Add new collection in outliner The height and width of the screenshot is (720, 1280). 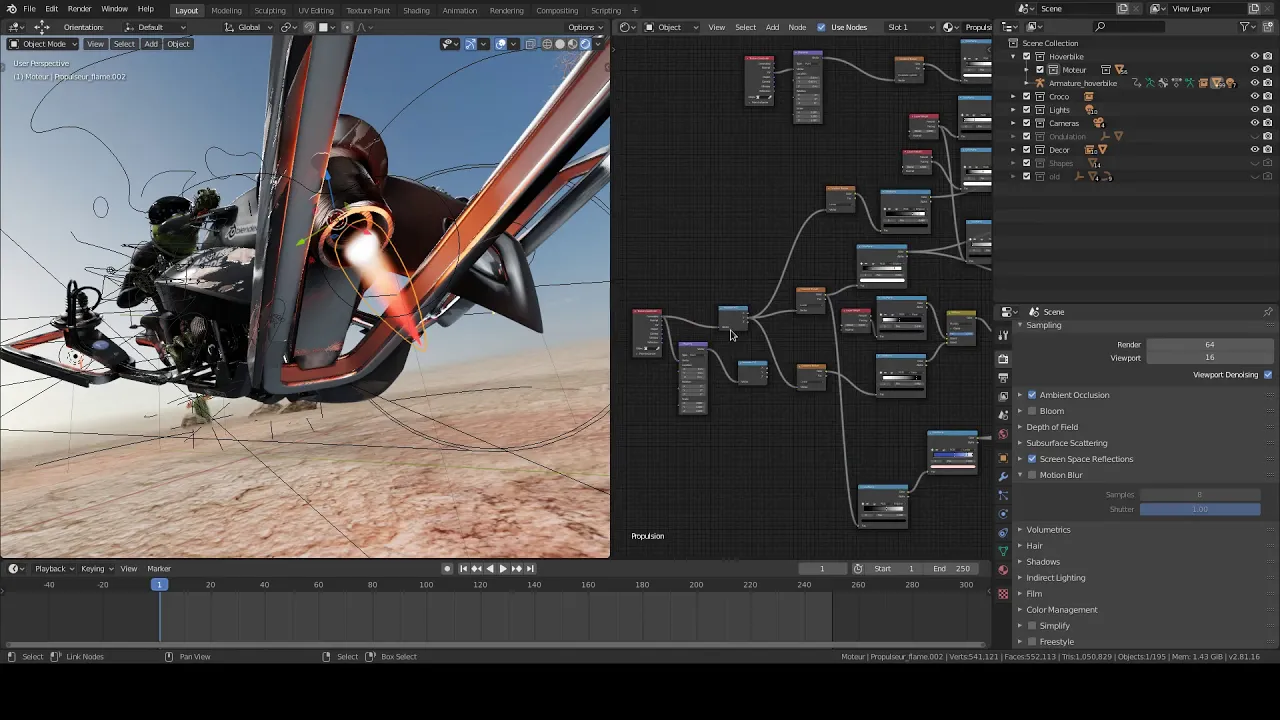pos(1268,27)
